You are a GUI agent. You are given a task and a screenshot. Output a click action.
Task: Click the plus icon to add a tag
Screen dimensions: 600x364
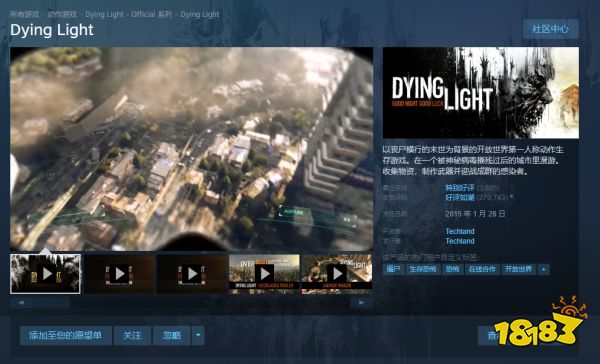tap(544, 269)
